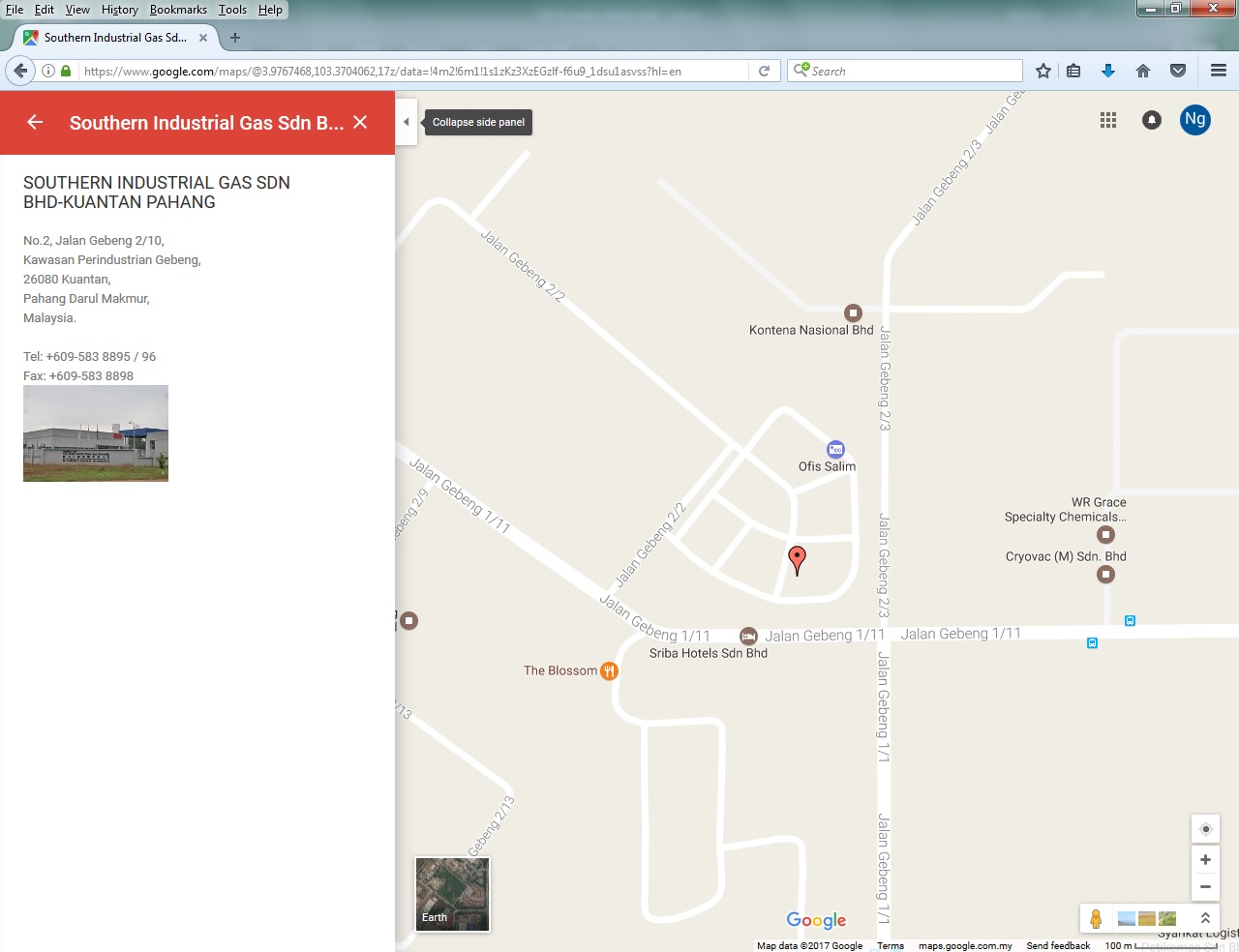Zoom in on the map

[x=1205, y=860]
